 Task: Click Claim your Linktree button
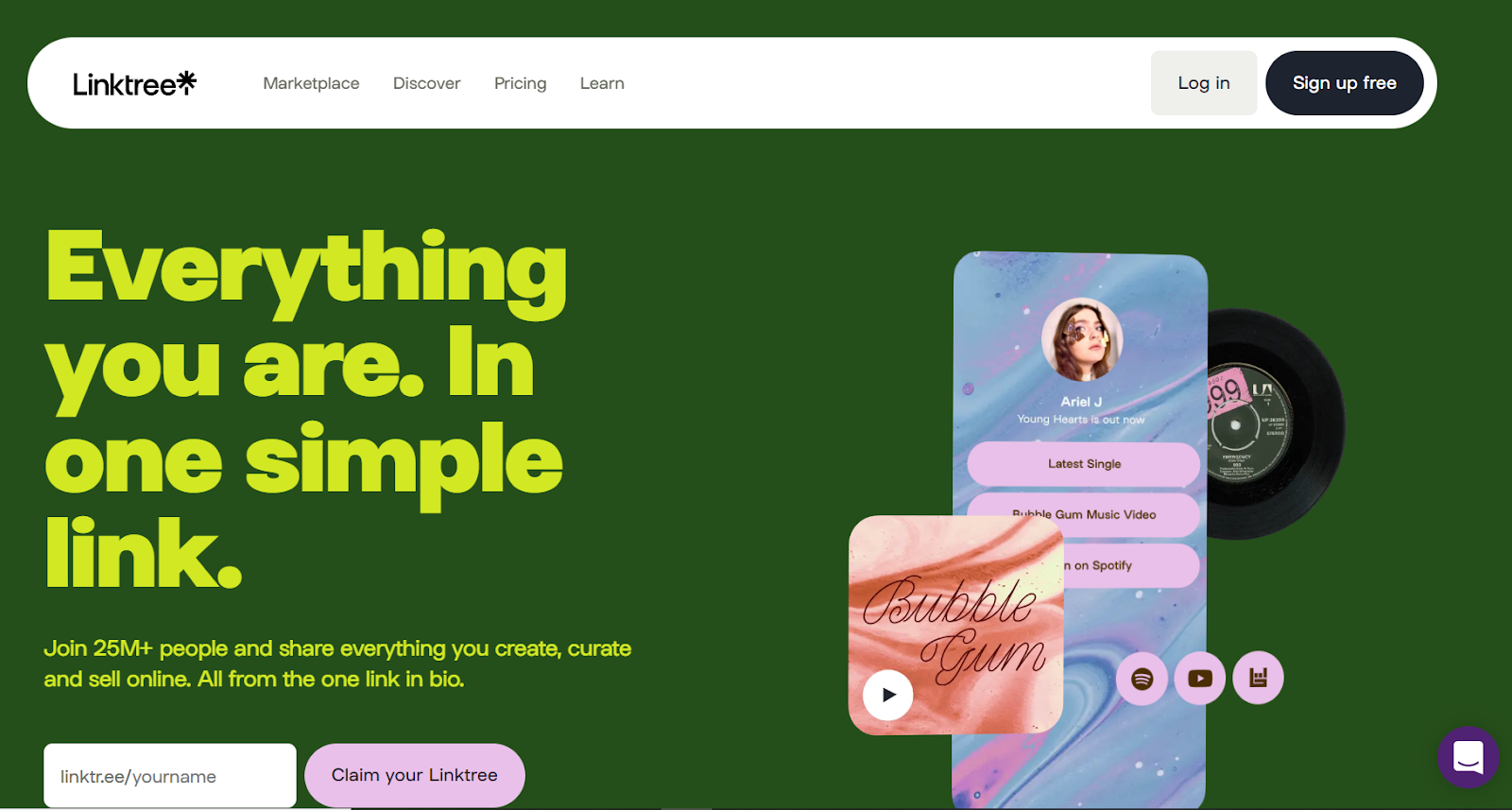pyautogui.click(x=415, y=775)
